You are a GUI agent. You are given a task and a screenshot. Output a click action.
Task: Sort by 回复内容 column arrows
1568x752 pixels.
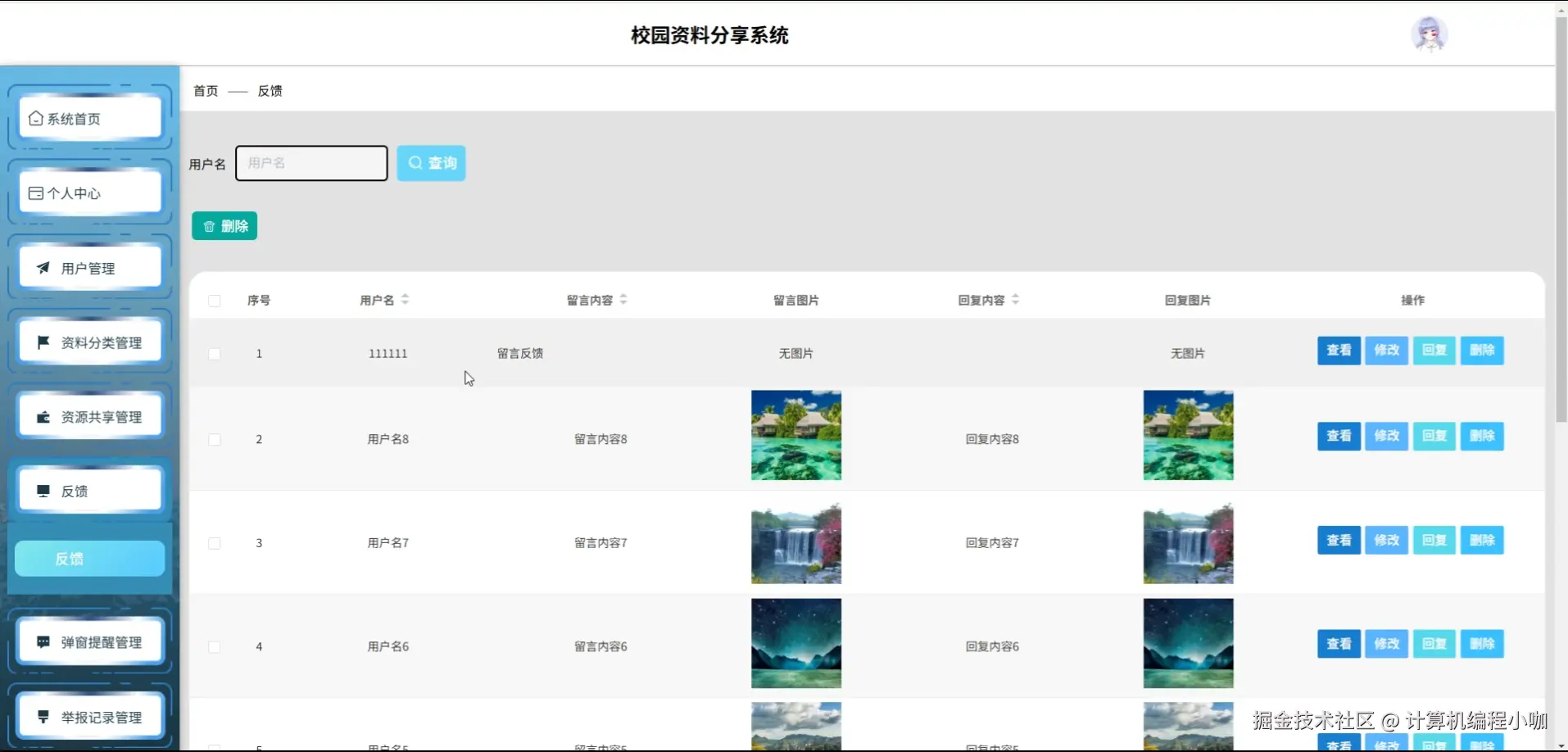1015,300
